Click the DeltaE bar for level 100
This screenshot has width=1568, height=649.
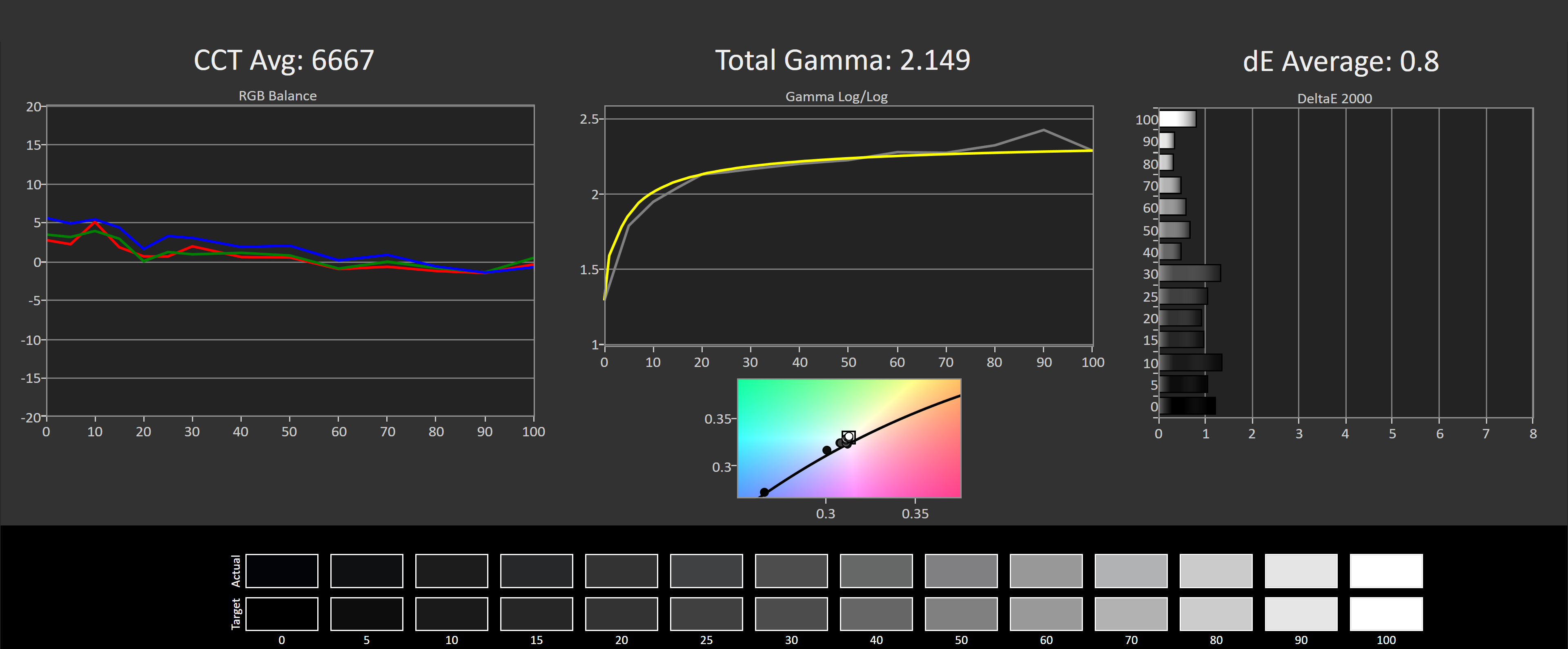point(1177,119)
